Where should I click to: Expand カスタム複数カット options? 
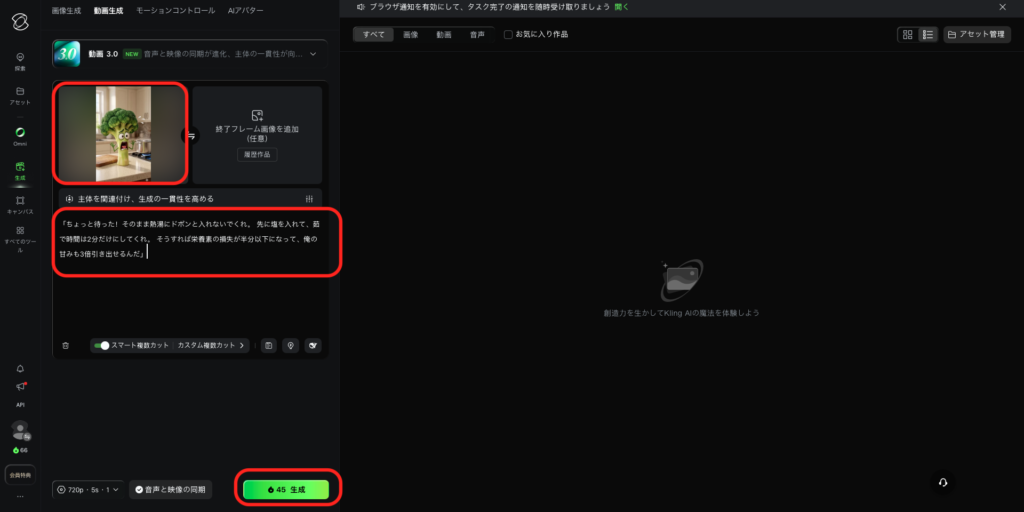(x=210, y=345)
